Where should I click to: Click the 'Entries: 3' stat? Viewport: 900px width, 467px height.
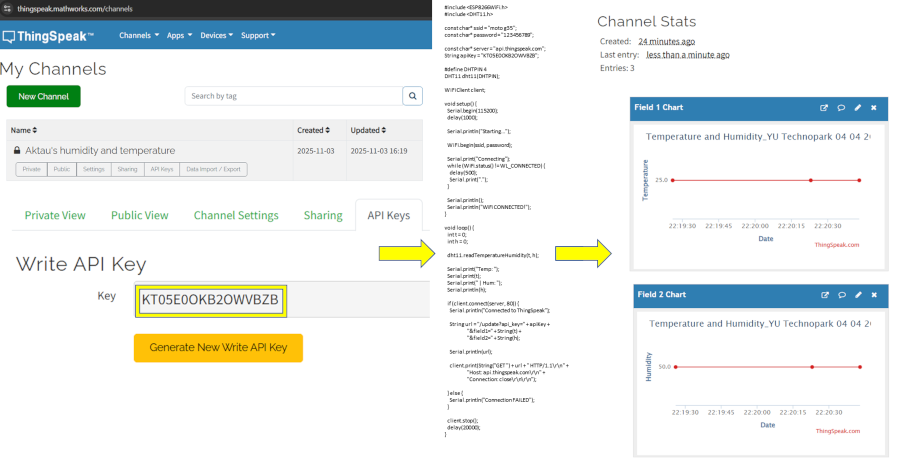[617, 68]
